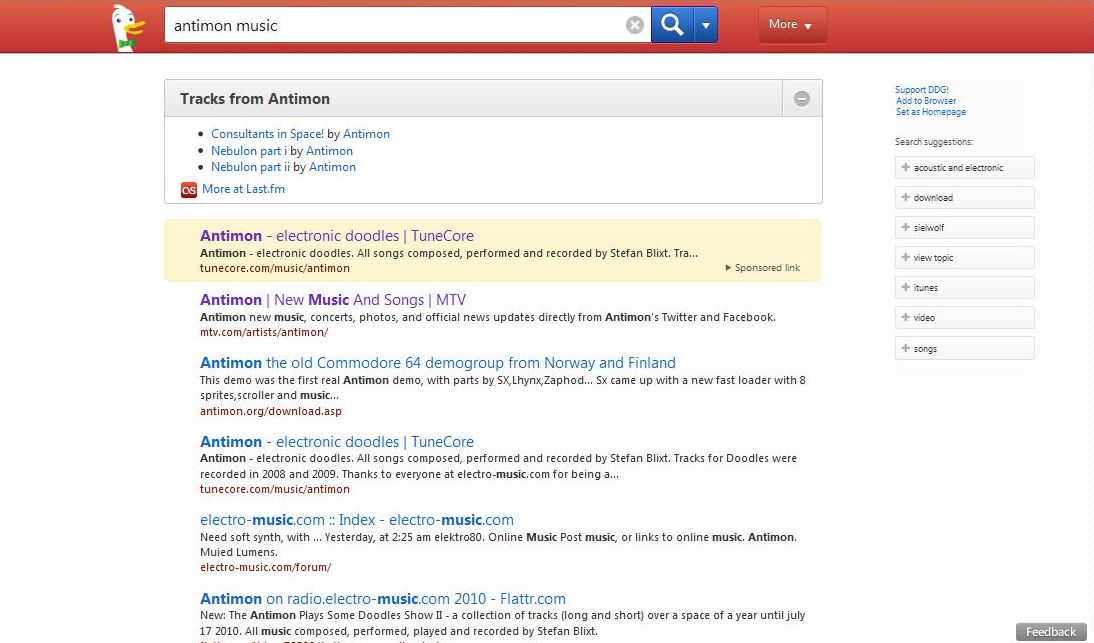The image size is (1094, 643).
Task: Open the Commodore 64 demogroup result
Action: 438,363
